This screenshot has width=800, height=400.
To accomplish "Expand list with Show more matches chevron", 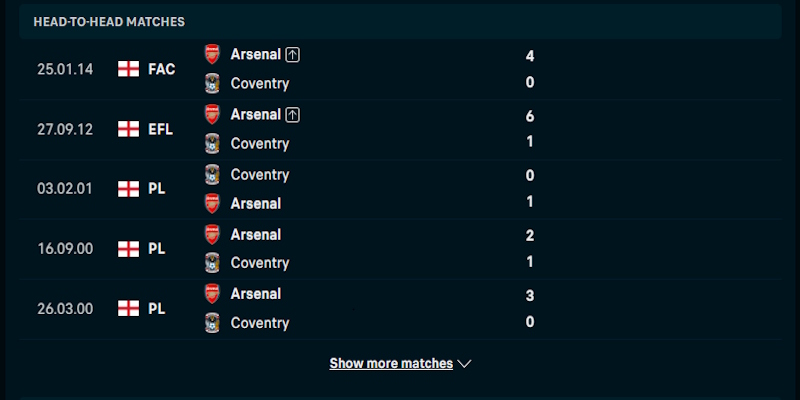I will (464, 364).
